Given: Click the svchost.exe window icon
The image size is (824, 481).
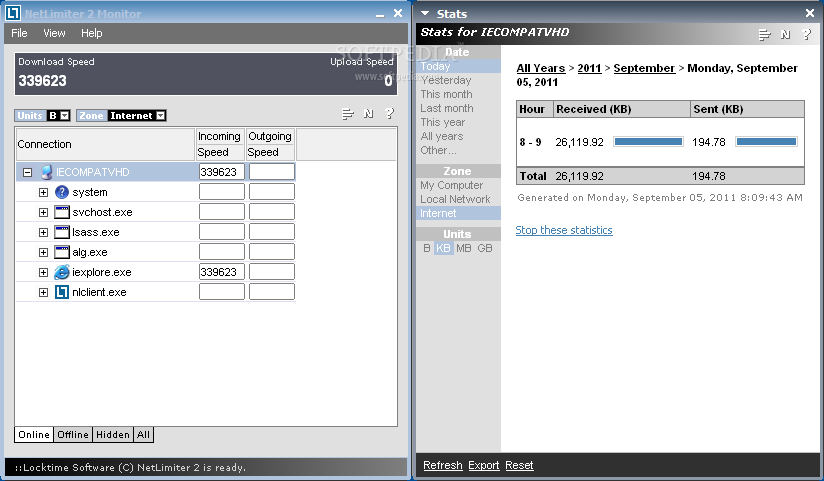Looking at the screenshot, I should [62, 212].
